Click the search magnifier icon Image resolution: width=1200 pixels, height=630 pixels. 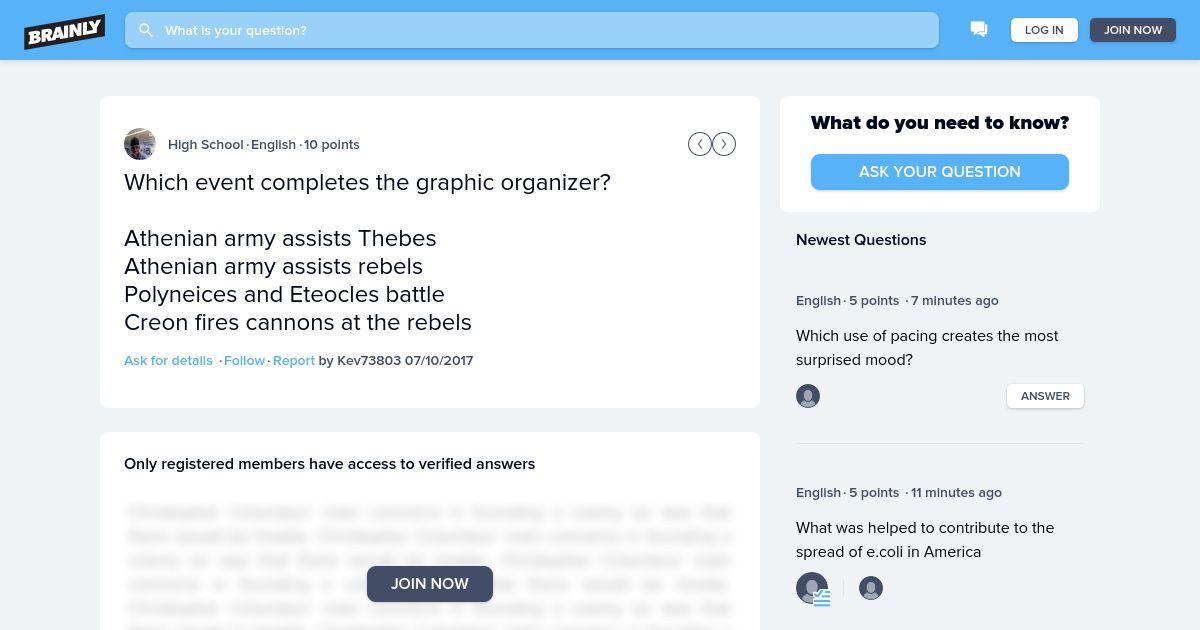pos(146,30)
